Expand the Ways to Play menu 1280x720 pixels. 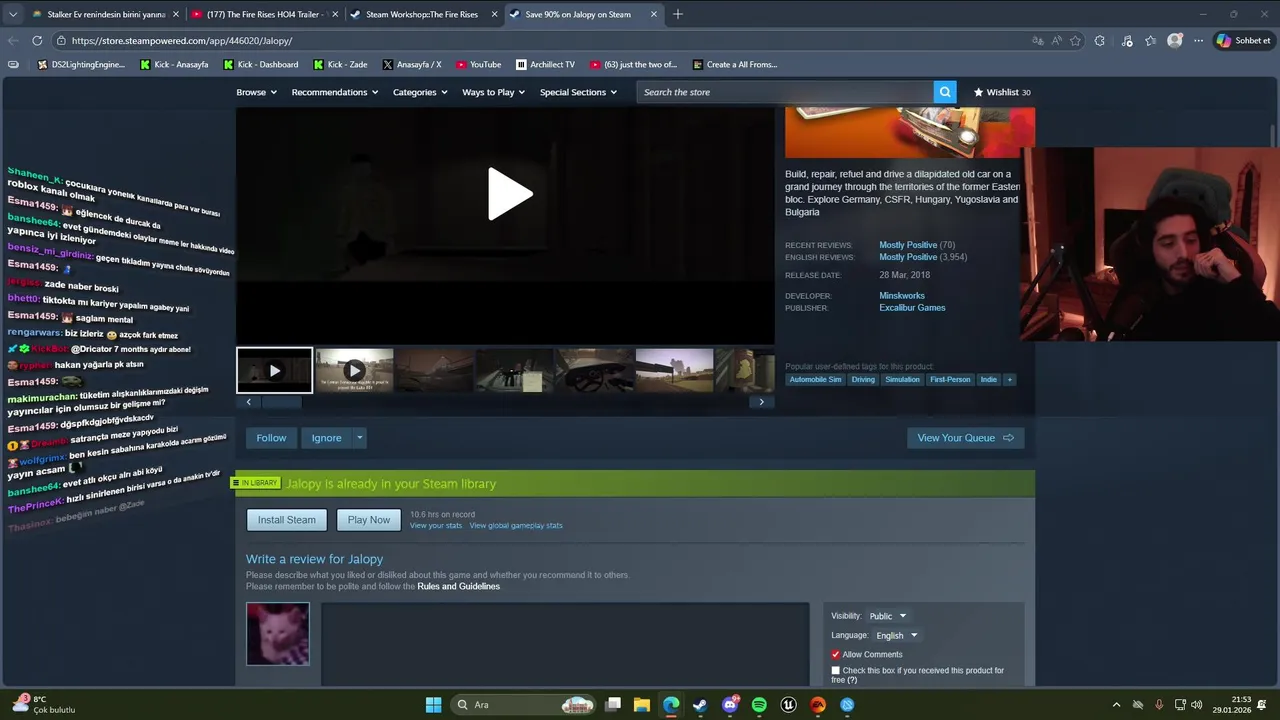tap(494, 92)
